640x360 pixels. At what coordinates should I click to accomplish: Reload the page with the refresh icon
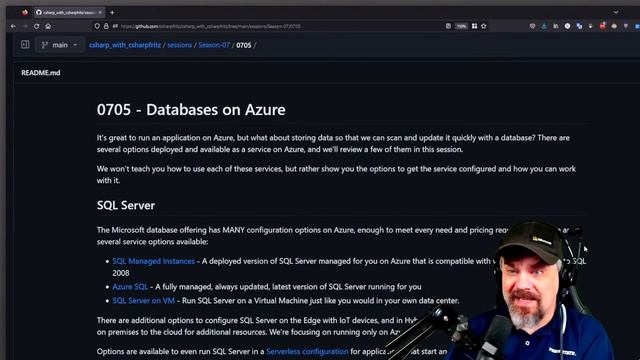[37, 26]
